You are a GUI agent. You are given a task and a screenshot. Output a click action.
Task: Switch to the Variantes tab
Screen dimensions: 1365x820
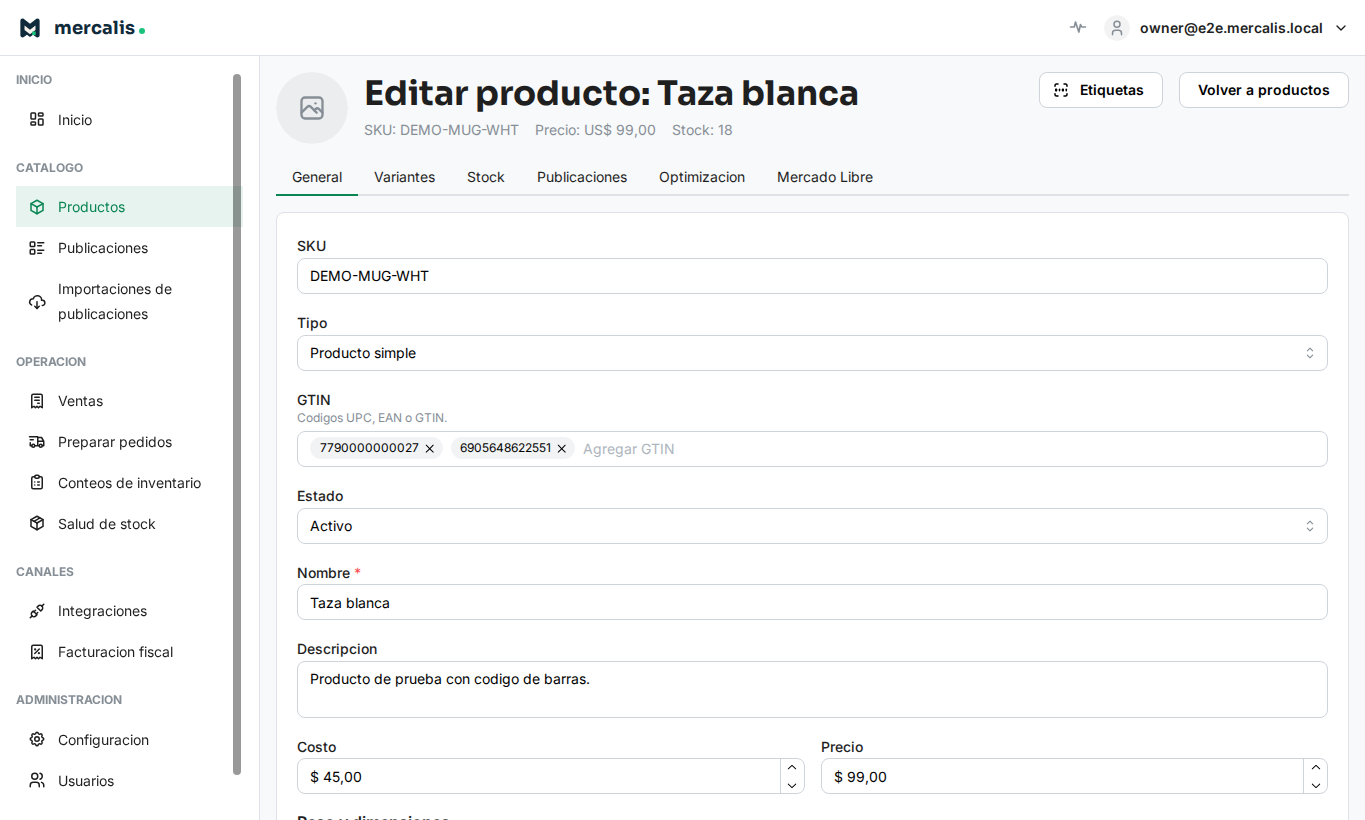tap(404, 177)
